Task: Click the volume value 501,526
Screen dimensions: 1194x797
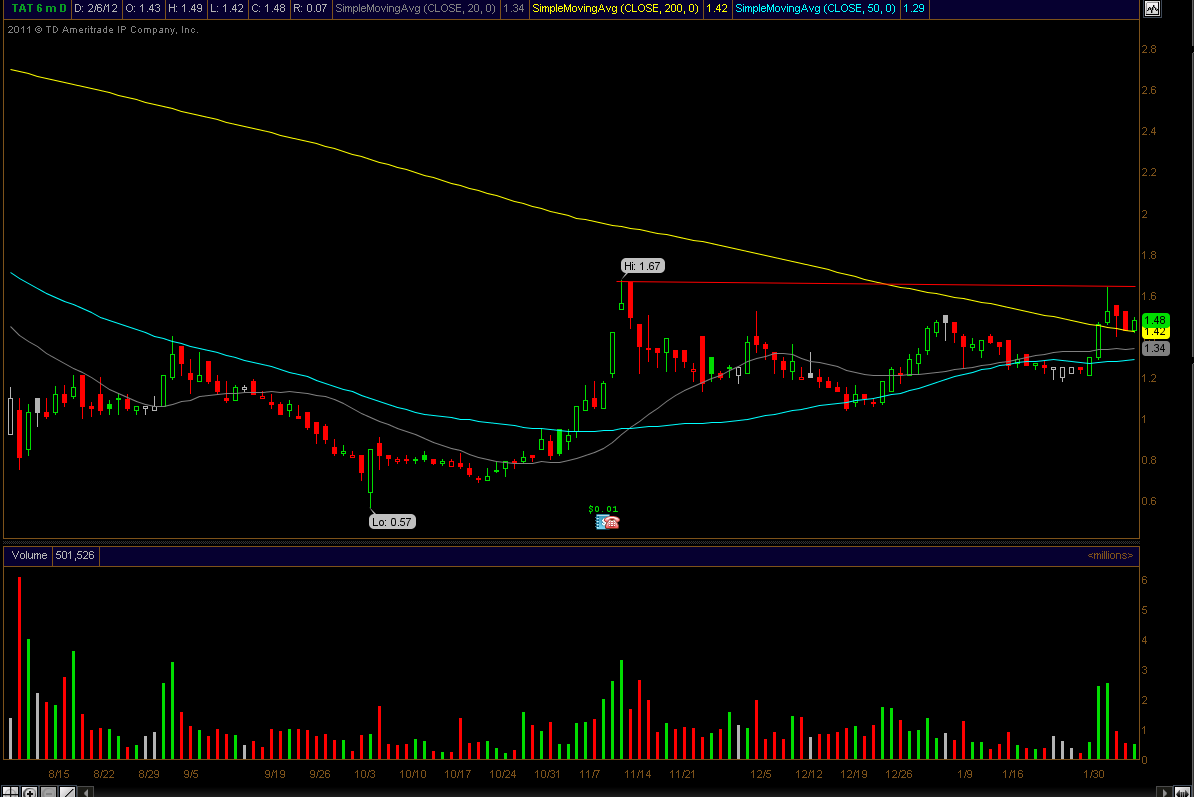Action: pos(75,555)
